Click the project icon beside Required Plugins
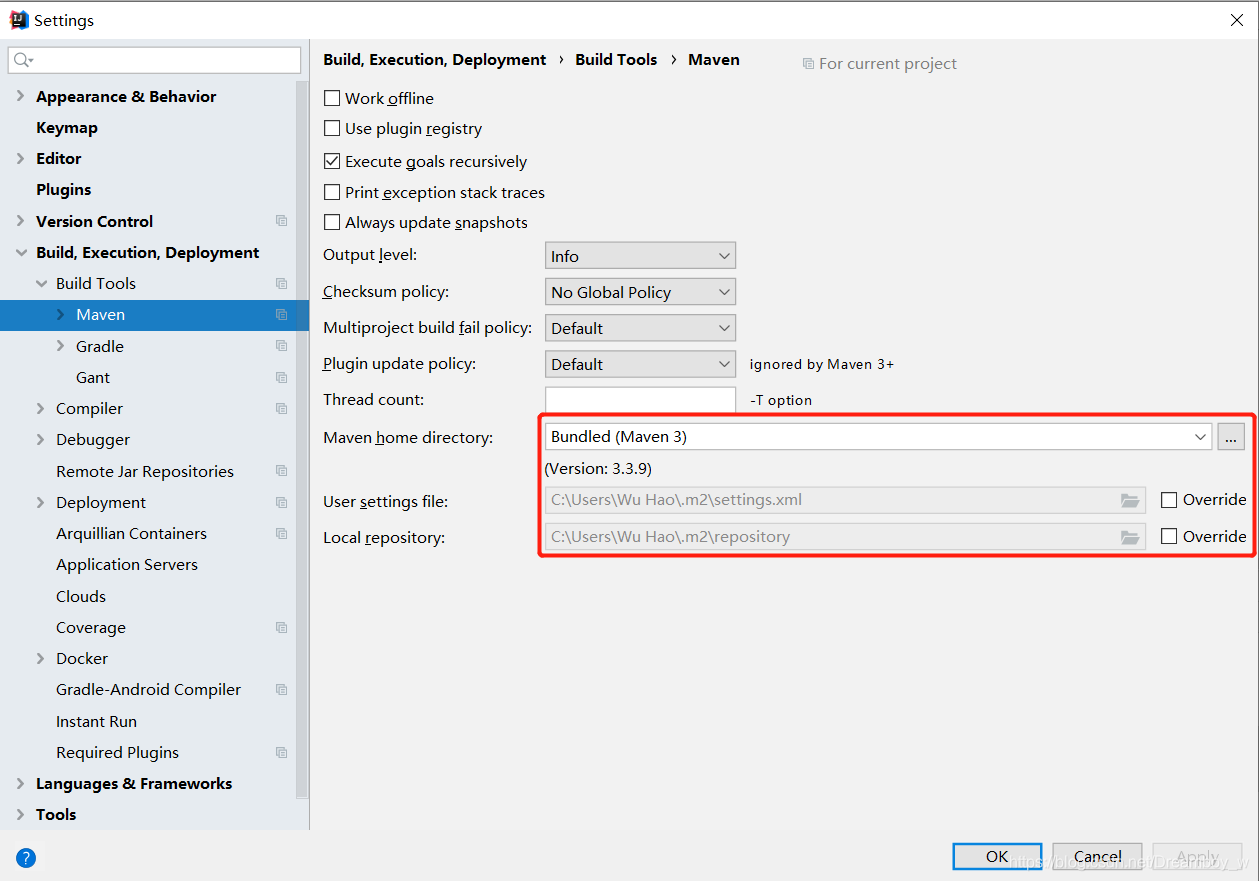This screenshot has height=881, width=1259. point(282,753)
